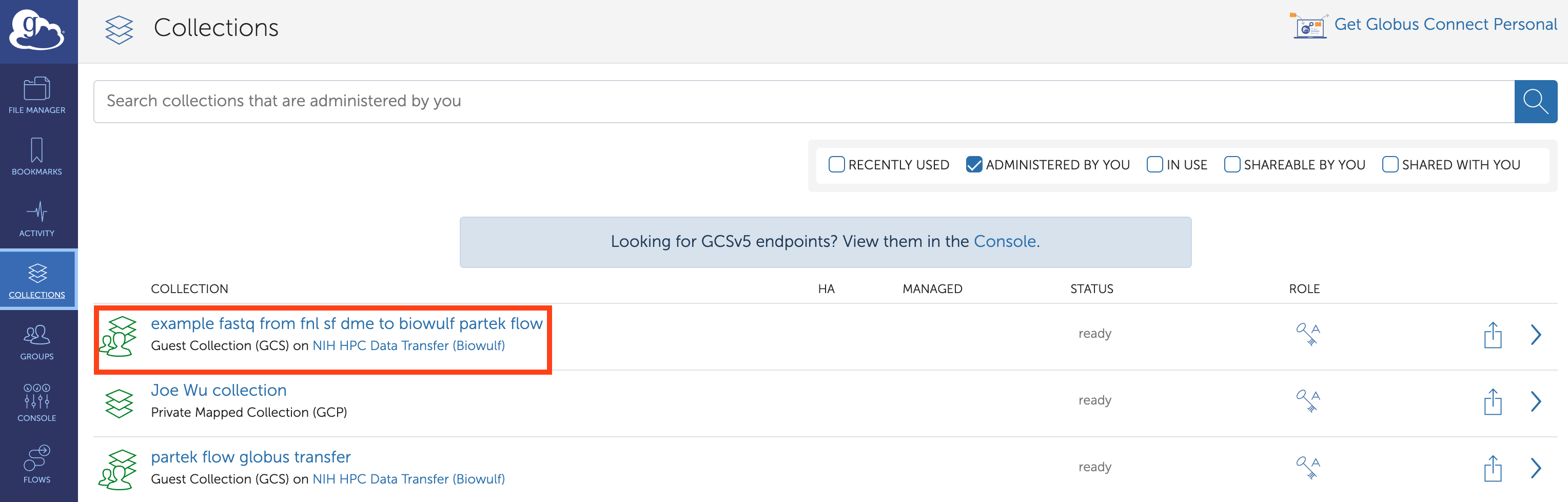The height and width of the screenshot is (502, 1568).
Task: Enable the Recently Used filter checkbox
Action: click(x=836, y=164)
